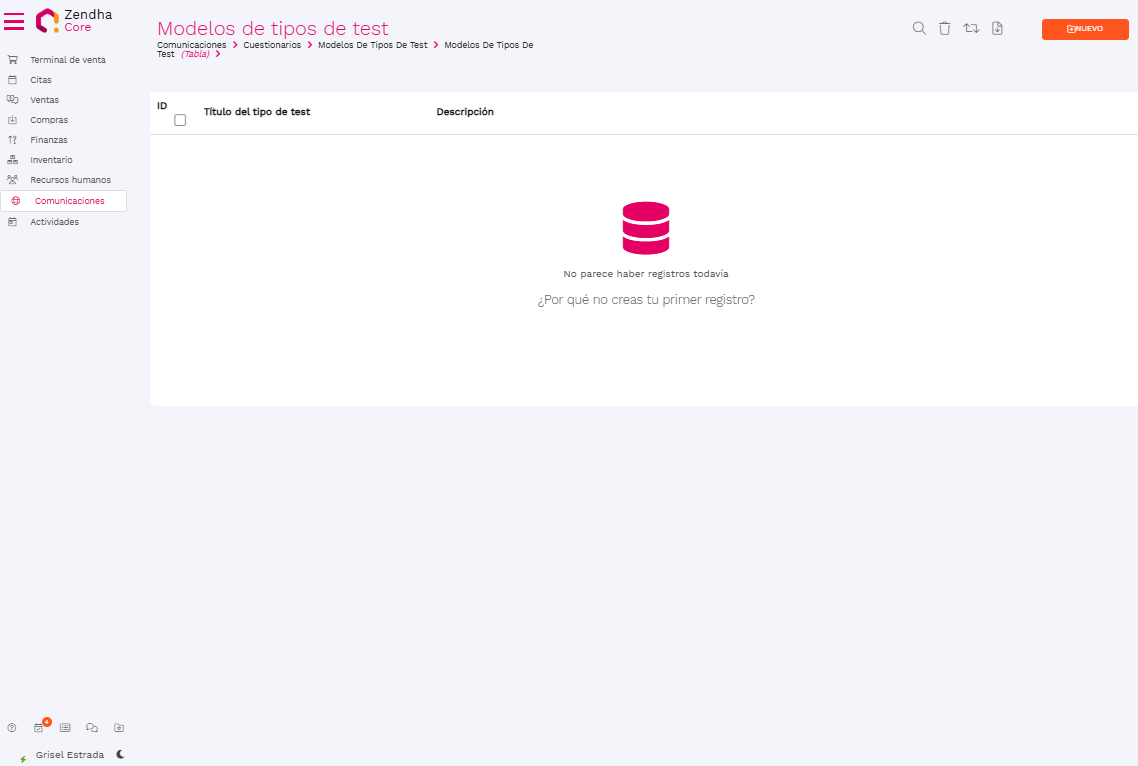Click the refresh arrows icon
1138x766 pixels.
tap(971, 29)
